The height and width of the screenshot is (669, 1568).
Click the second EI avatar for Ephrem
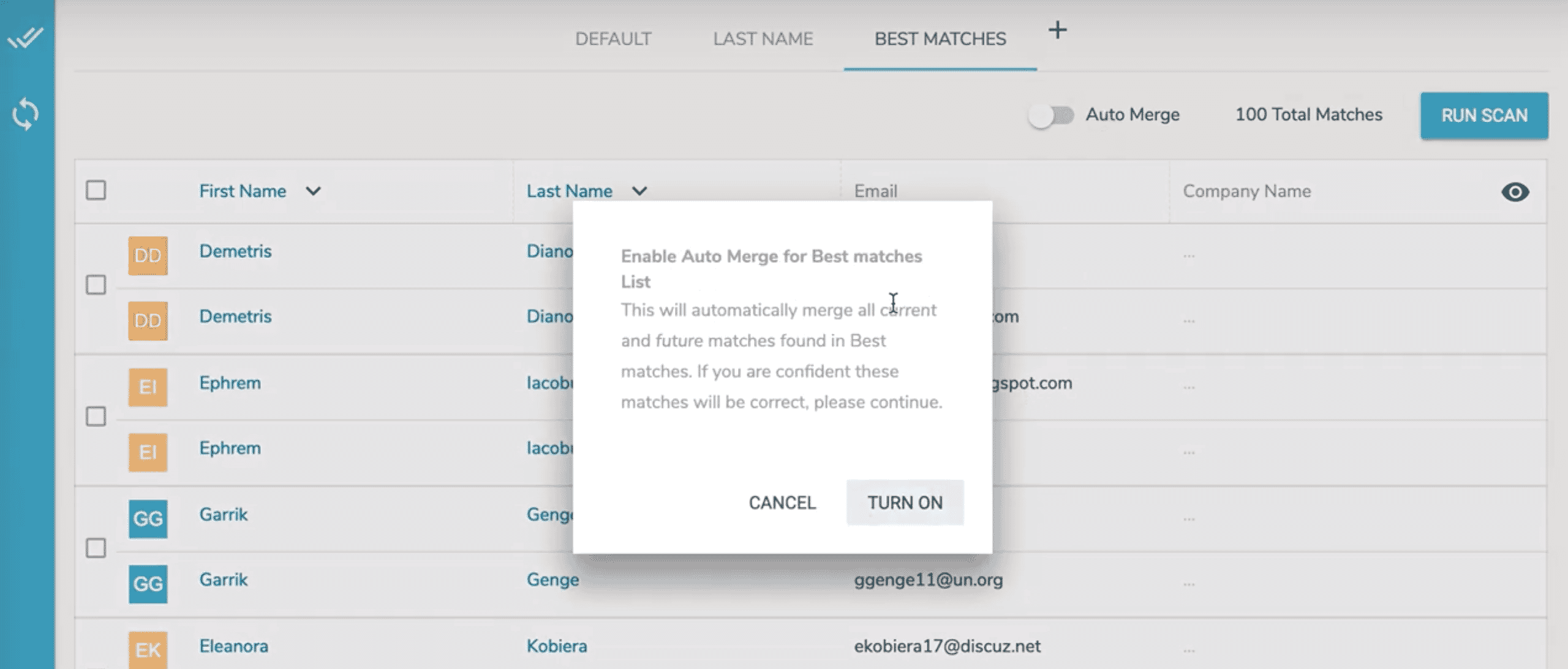pos(148,452)
